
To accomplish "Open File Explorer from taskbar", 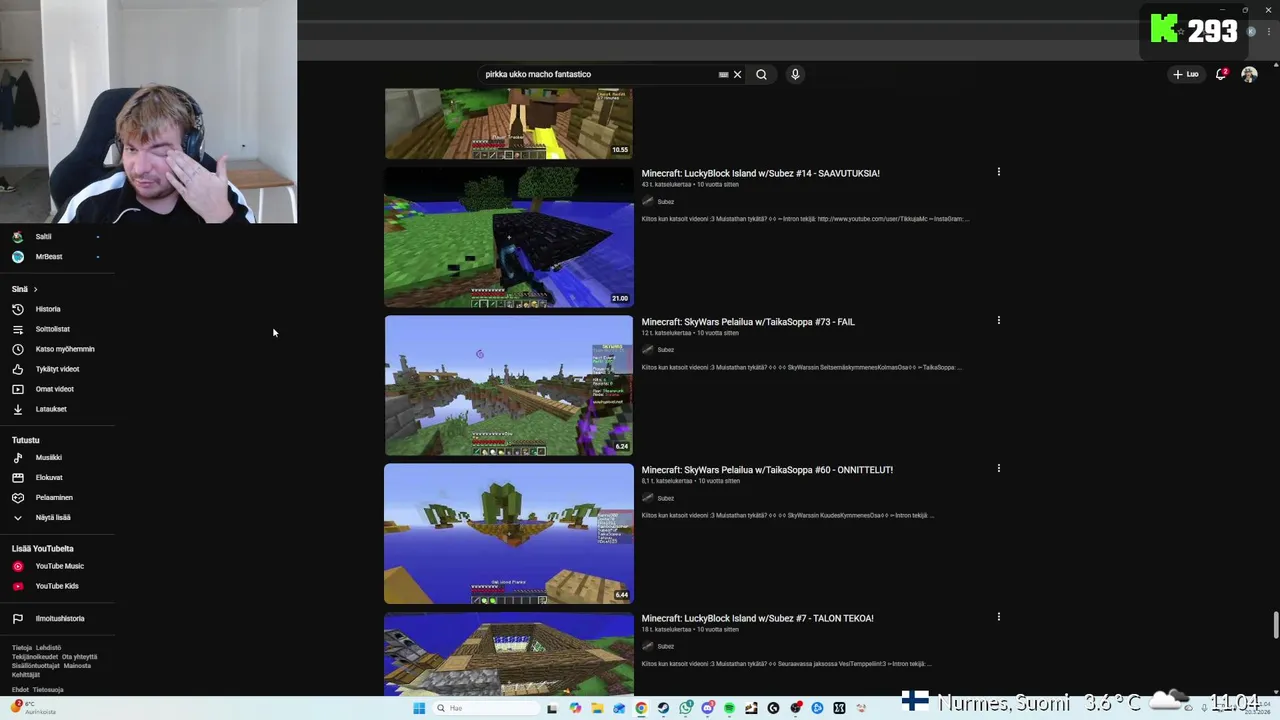I will (597, 708).
